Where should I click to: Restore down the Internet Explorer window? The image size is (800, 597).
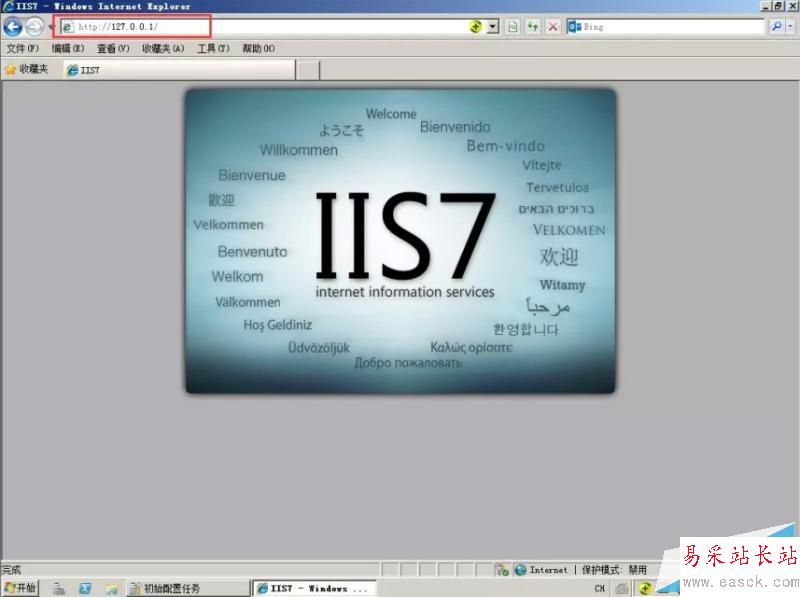click(x=778, y=6)
